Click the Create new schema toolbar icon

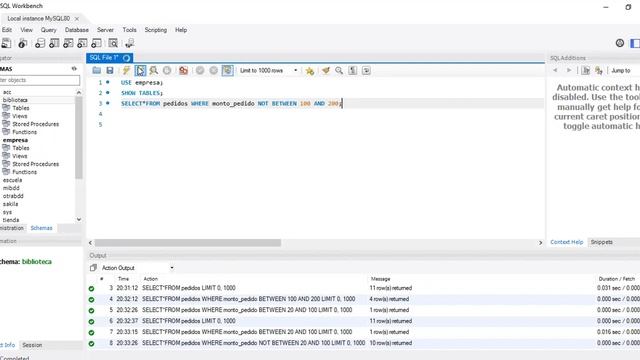(40, 43)
